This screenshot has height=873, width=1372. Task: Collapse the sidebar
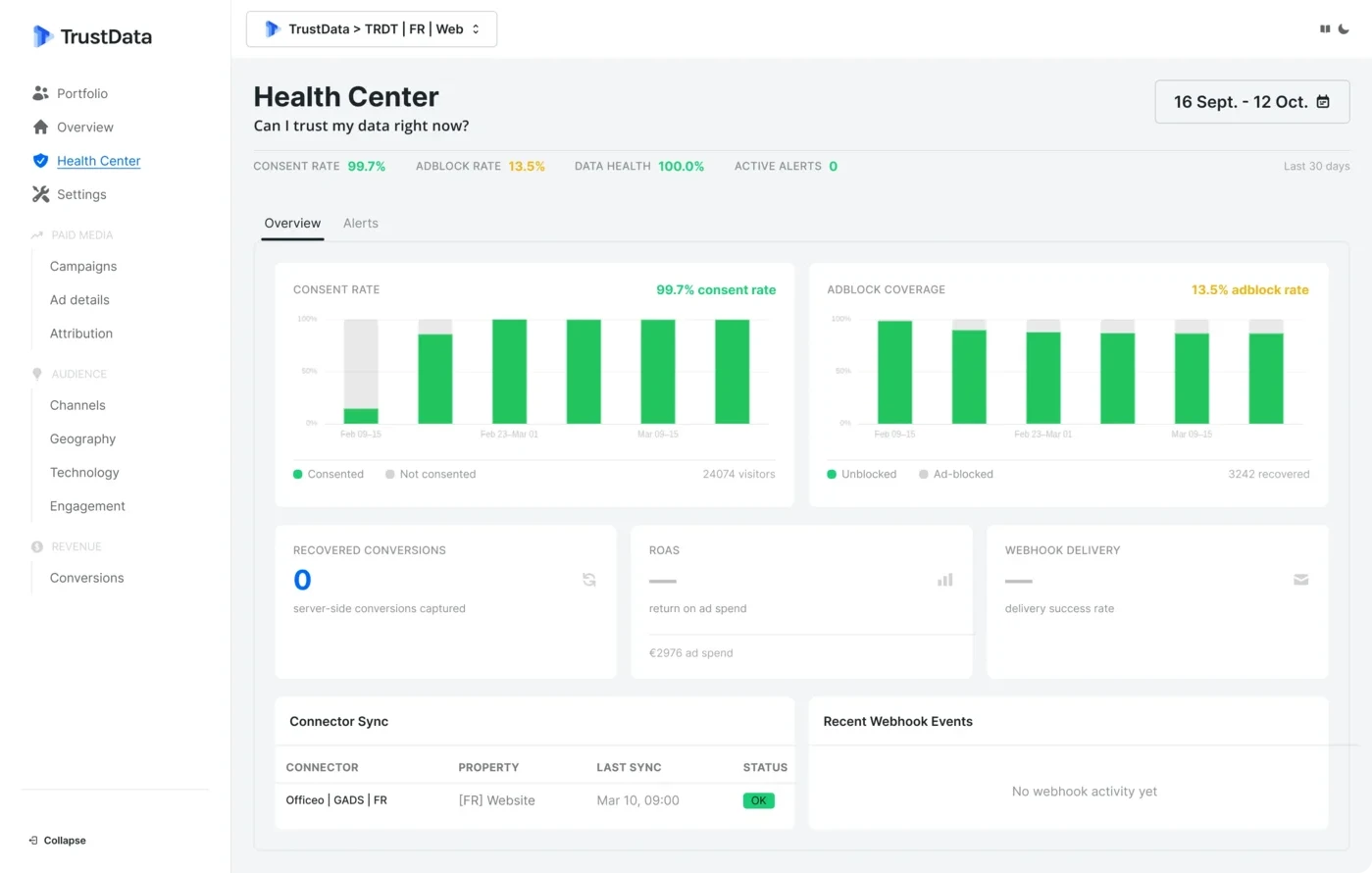pos(57,841)
